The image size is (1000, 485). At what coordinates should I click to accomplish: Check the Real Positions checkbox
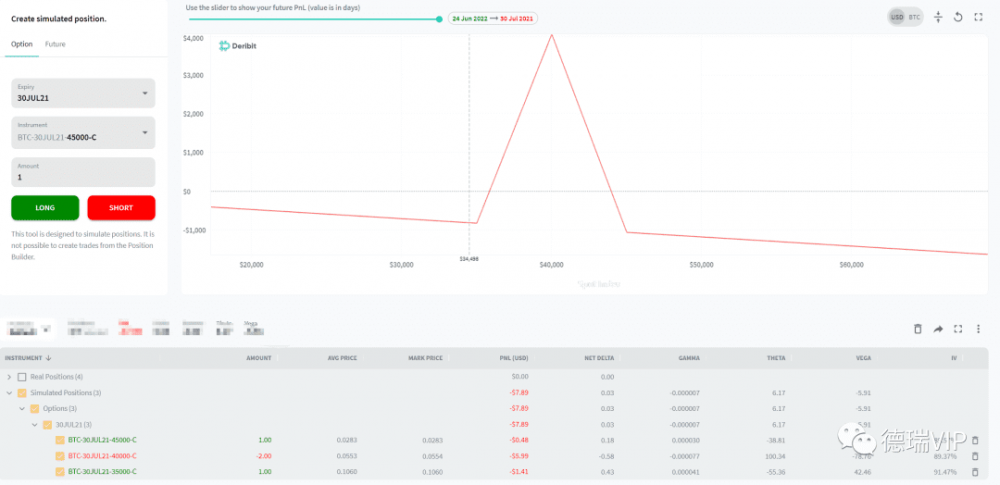click(22, 377)
